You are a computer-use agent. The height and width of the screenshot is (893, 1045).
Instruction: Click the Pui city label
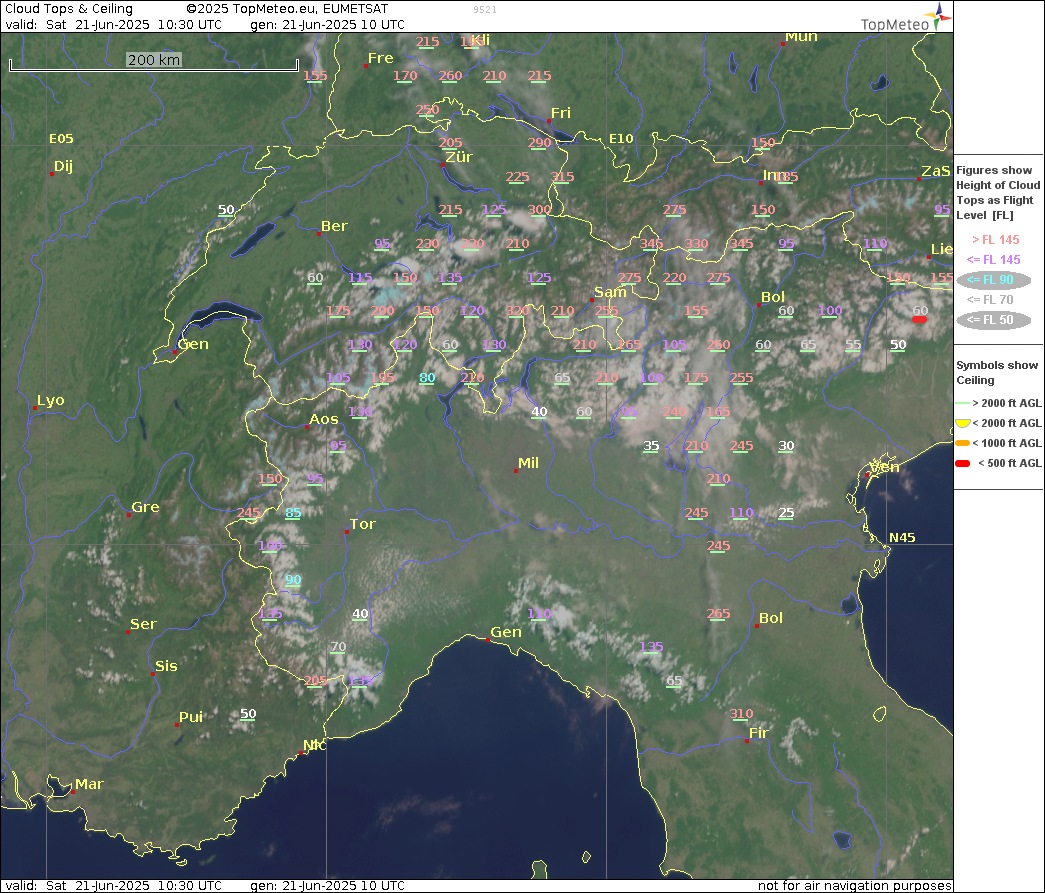[x=191, y=716]
